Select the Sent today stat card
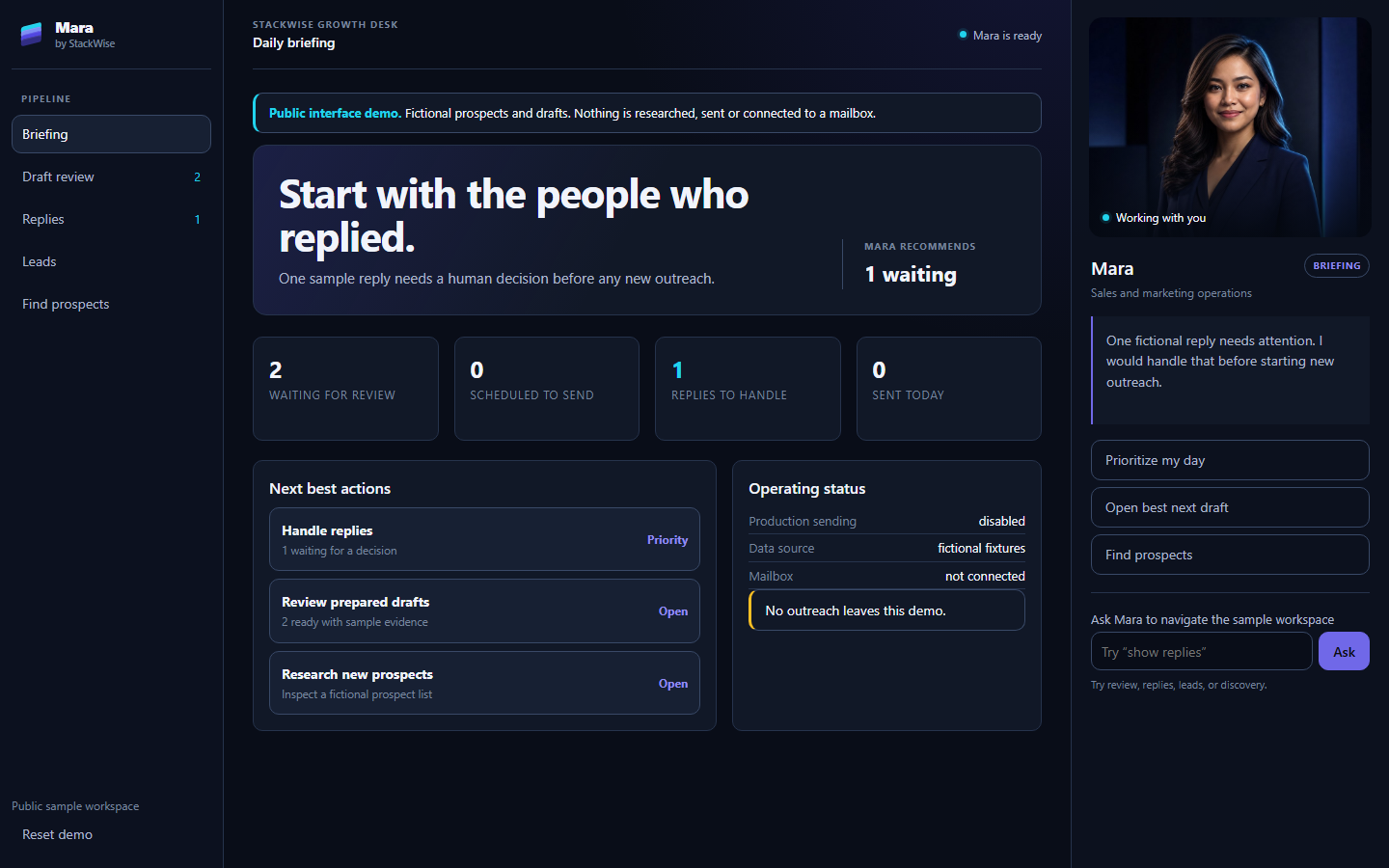1389x868 pixels. tap(949, 389)
